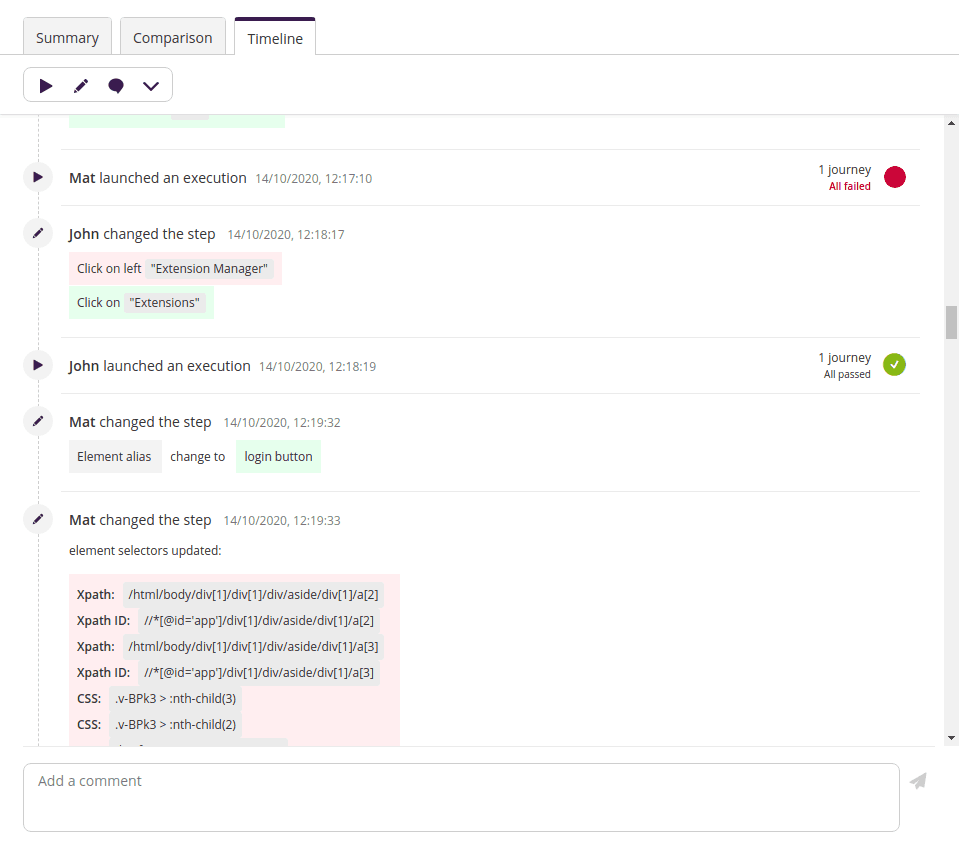Click the send comment paper plane icon

918,781
